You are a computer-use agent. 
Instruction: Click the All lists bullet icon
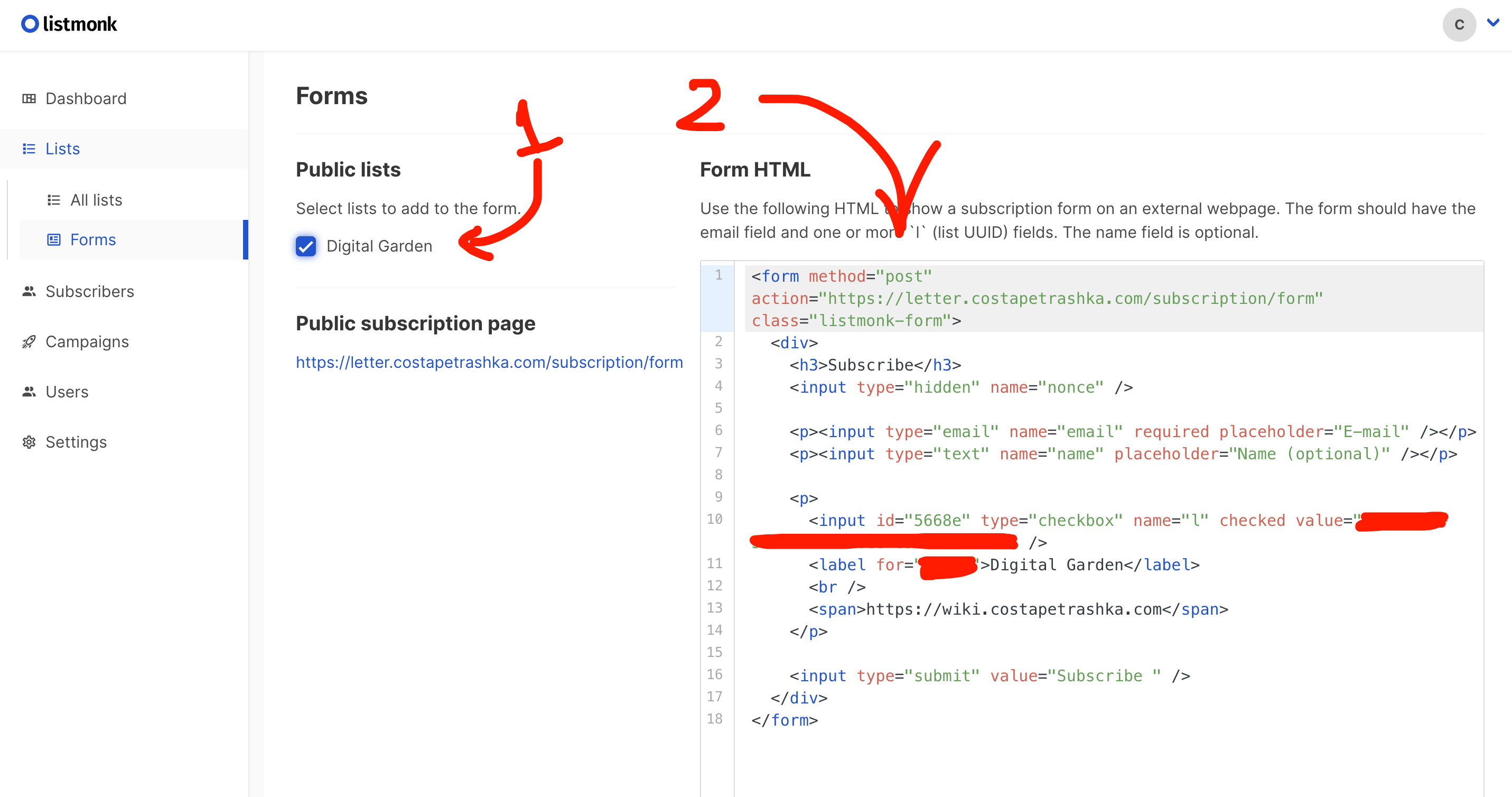(53, 200)
